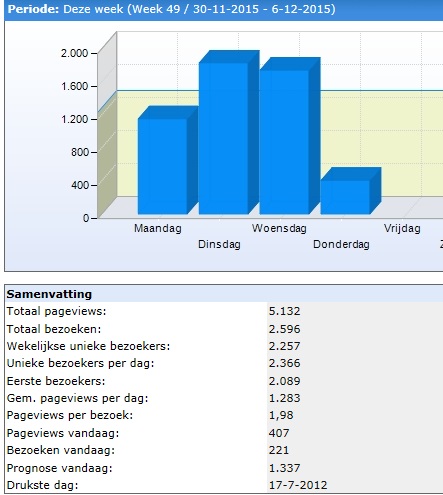Click the 'Drukste dag:' label
Image resolution: width=443 pixels, height=495 pixels.
(42, 485)
